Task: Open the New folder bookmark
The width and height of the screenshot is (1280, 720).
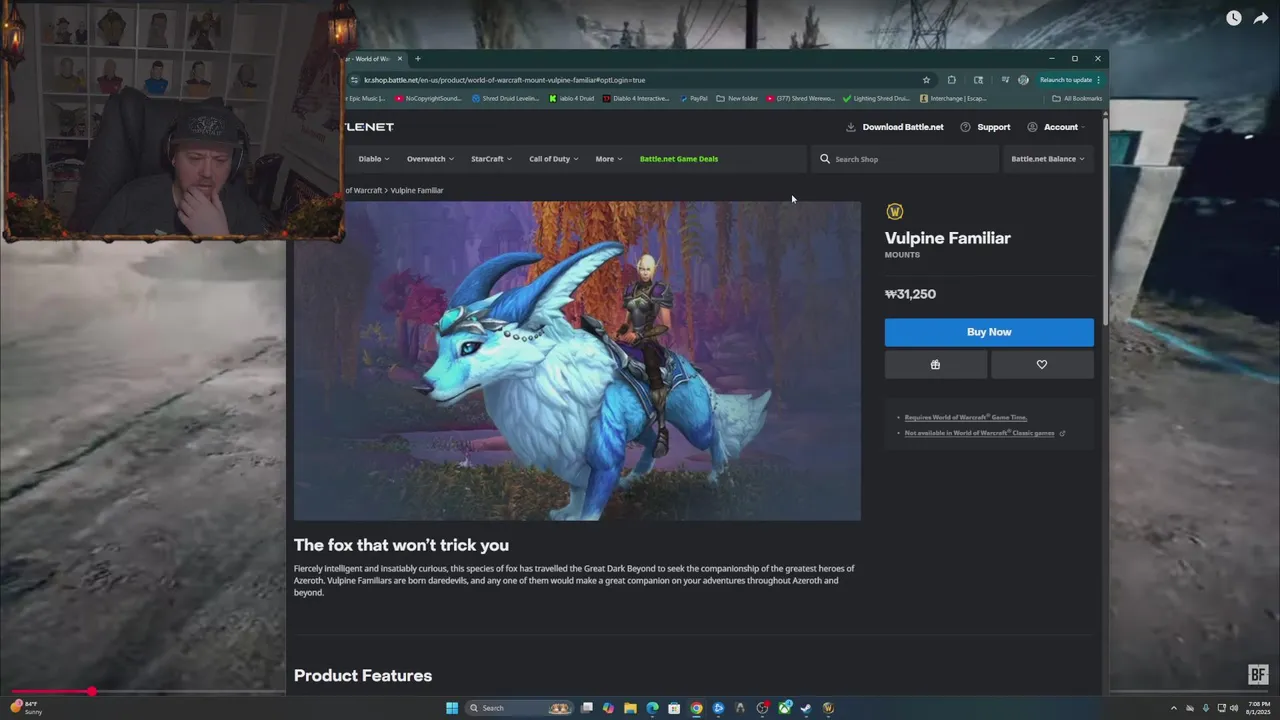Action: tap(736, 99)
